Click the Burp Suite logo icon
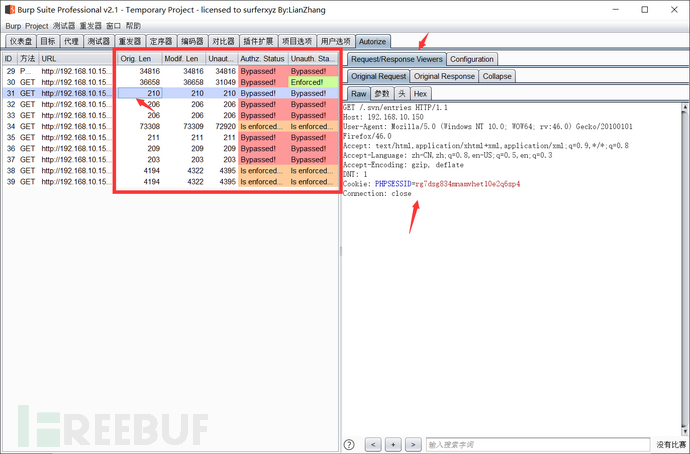The height and width of the screenshot is (454, 690). 10,10
